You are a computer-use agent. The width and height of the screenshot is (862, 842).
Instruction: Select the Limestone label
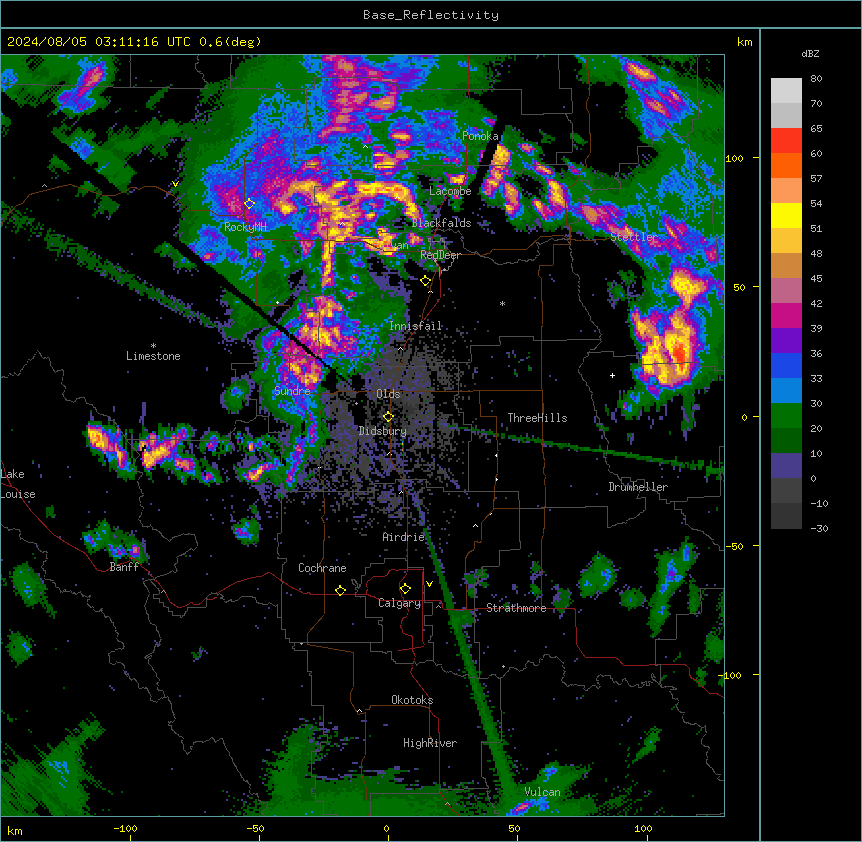(153, 356)
